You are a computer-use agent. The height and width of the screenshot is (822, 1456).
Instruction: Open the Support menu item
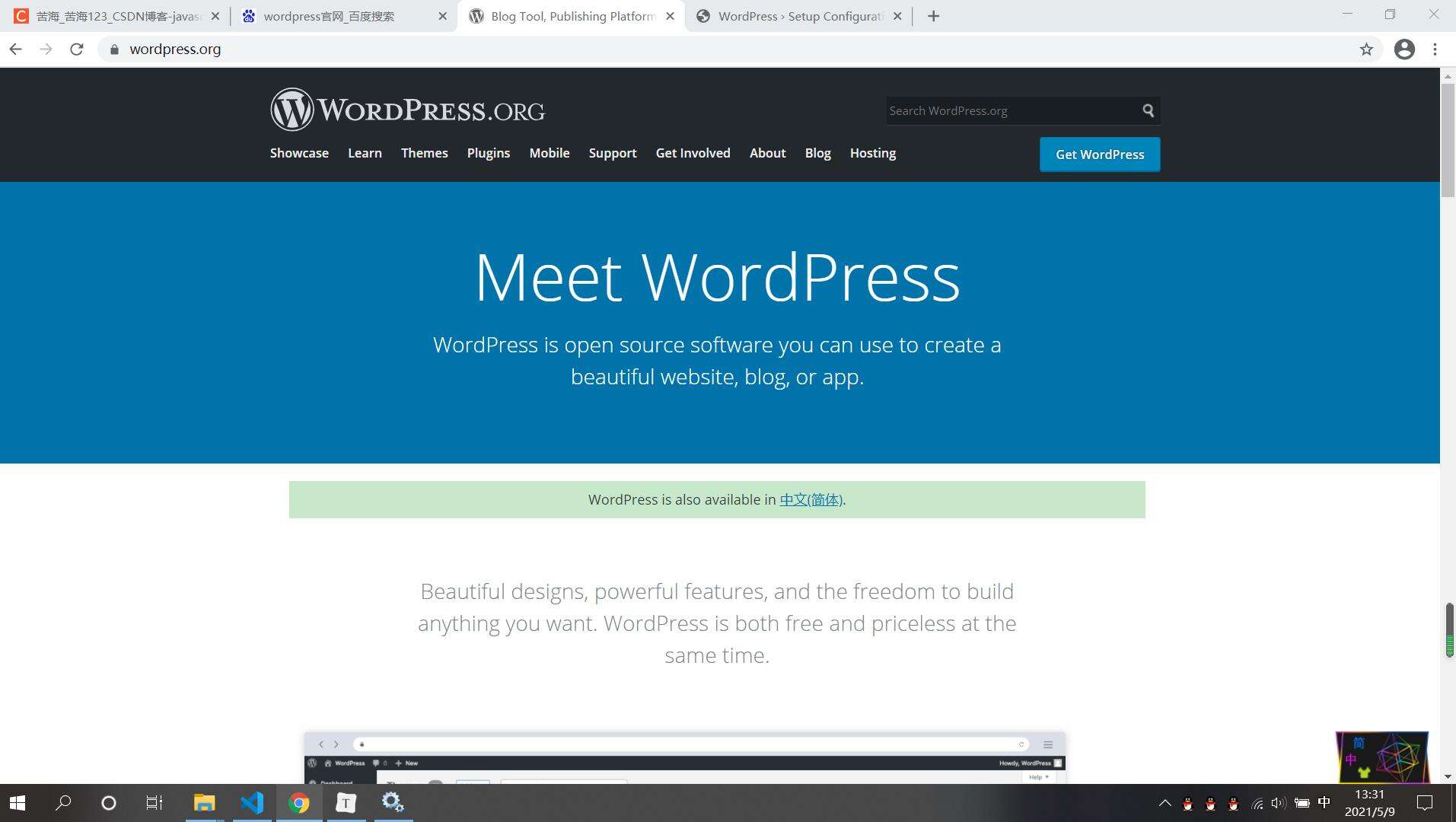[x=613, y=153]
